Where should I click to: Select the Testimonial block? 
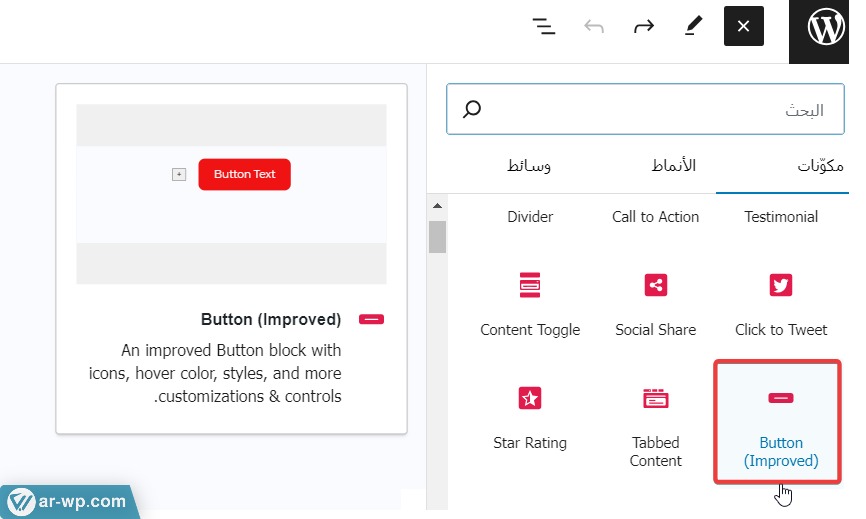(x=781, y=217)
